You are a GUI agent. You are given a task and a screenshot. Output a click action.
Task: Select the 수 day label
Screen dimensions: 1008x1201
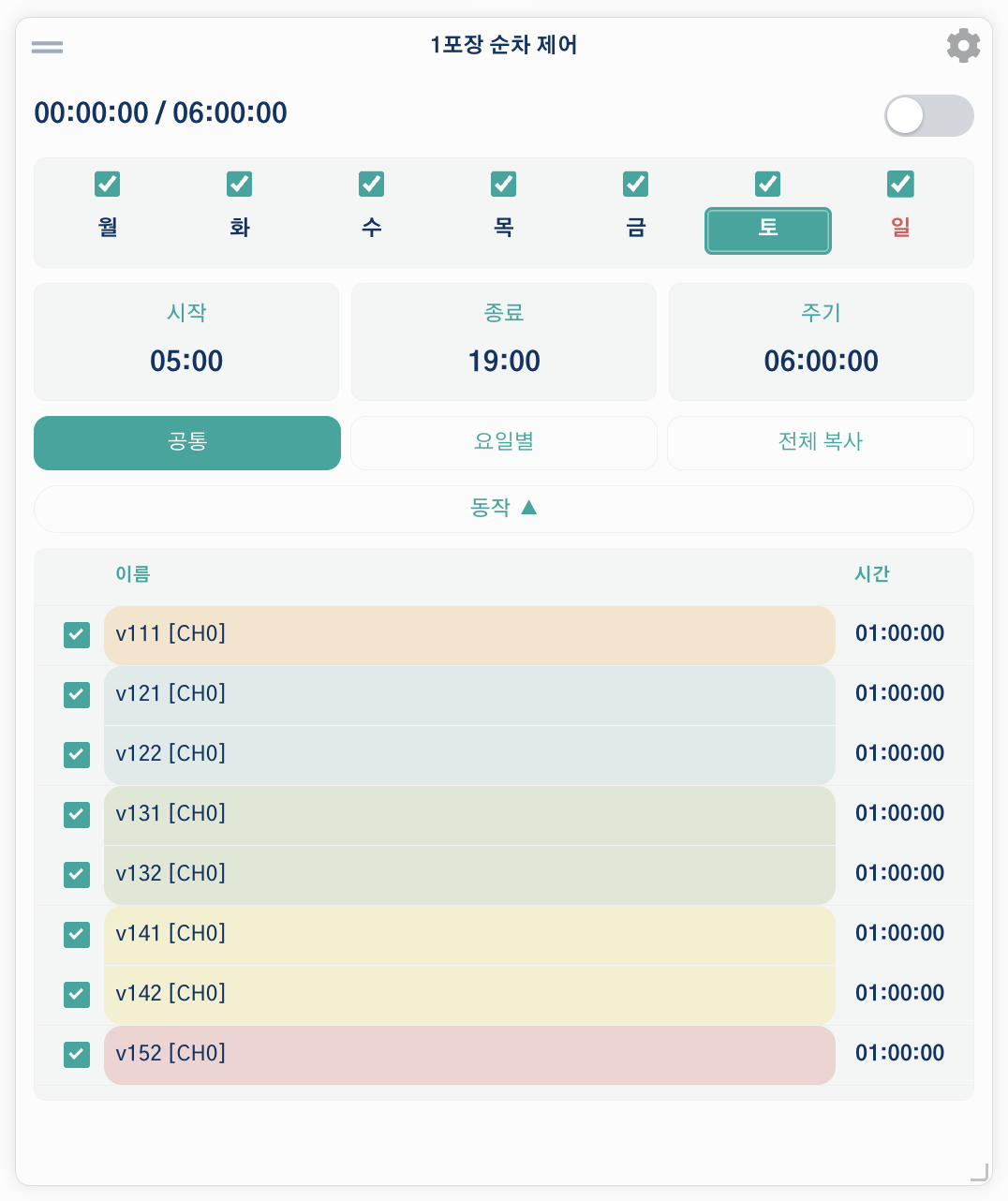(372, 228)
